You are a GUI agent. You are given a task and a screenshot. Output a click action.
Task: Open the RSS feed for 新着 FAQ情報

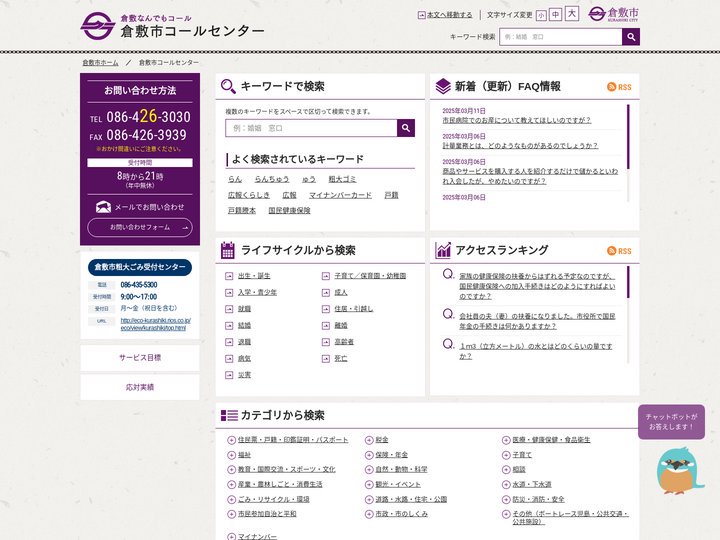(x=619, y=87)
